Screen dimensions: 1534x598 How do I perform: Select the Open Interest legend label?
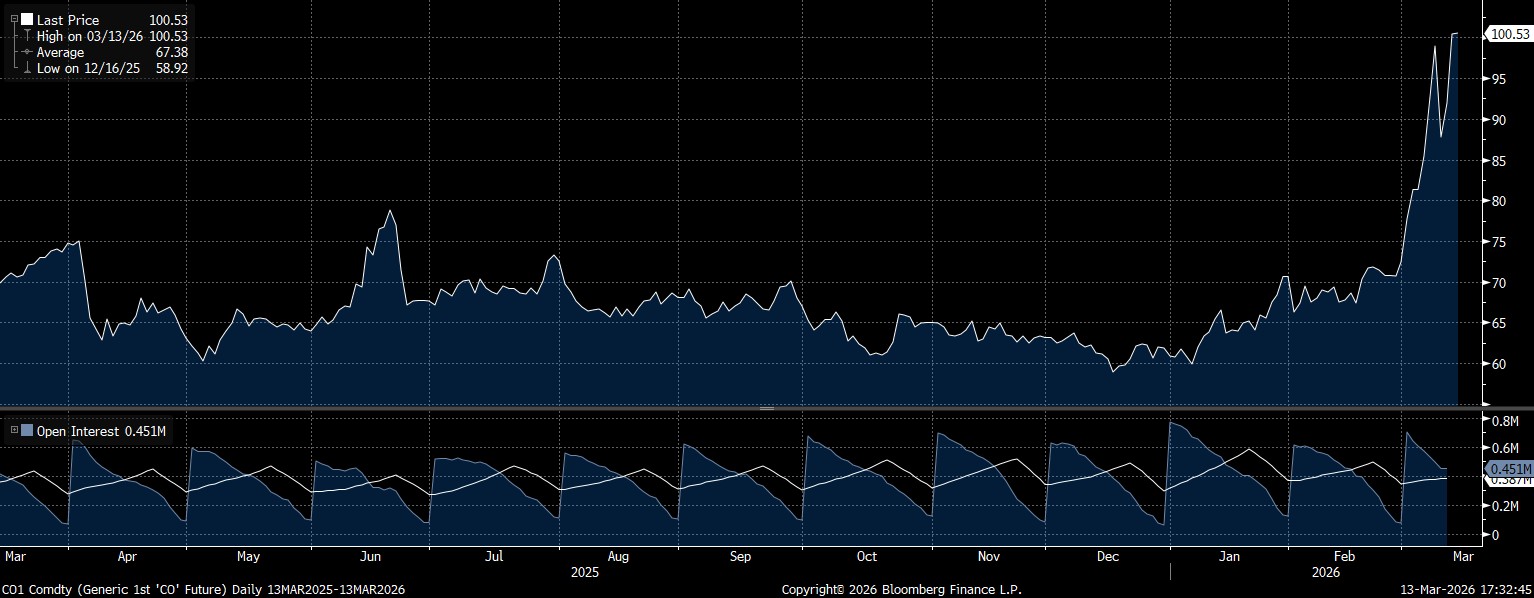[x=78, y=431]
